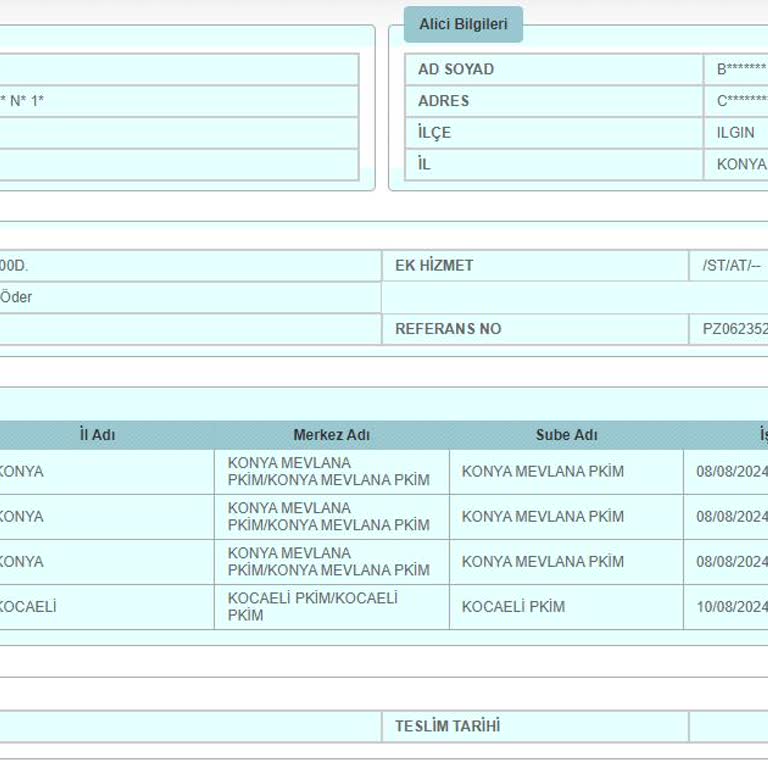Select the ADRES label cell
The height and width of the screenshot is (768, 768).
pos(554,101)
